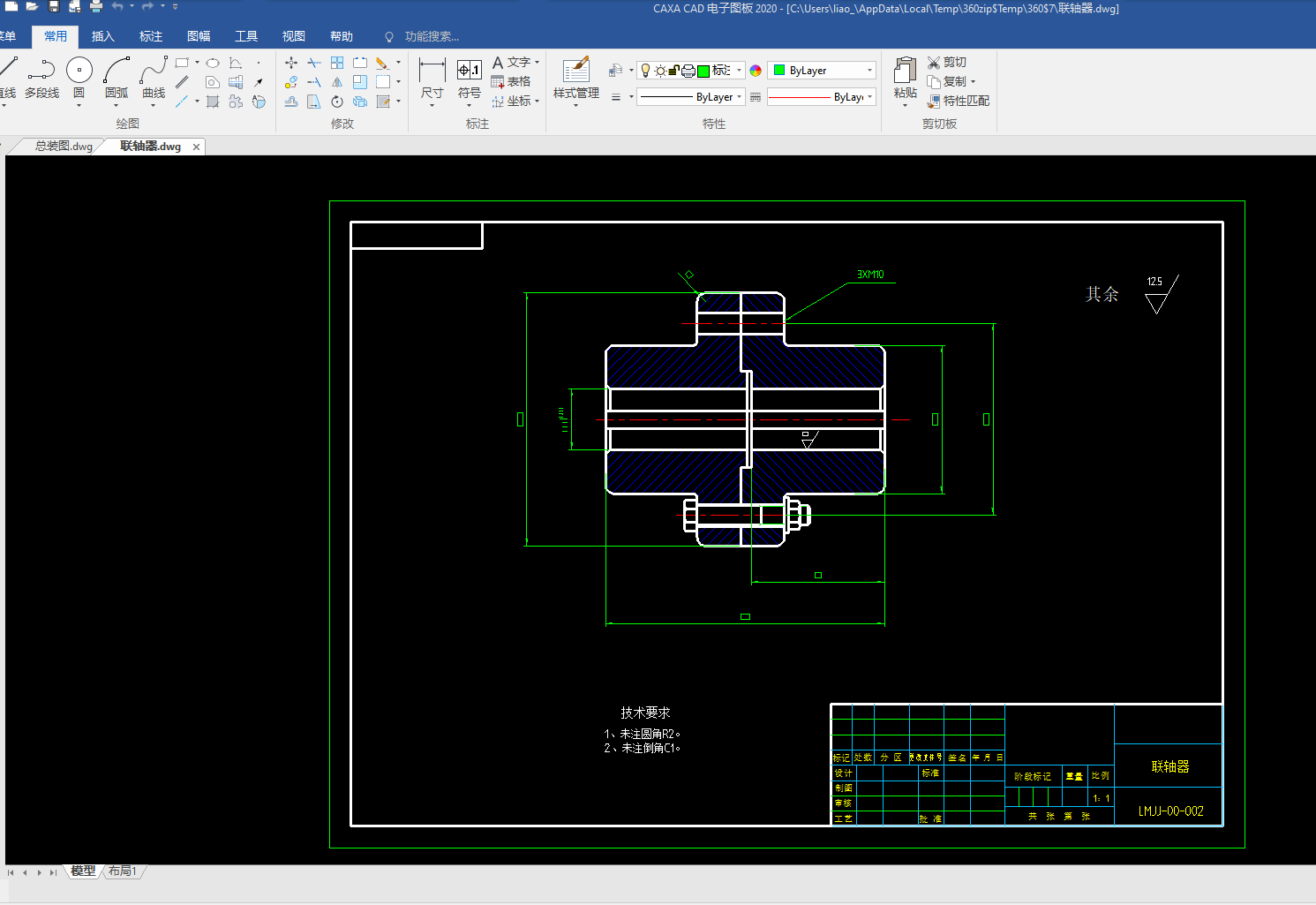Select the 圆弧 (arc) drawing tool
The height and width of the screenshot is (905, 1316).
pos(117,71)
